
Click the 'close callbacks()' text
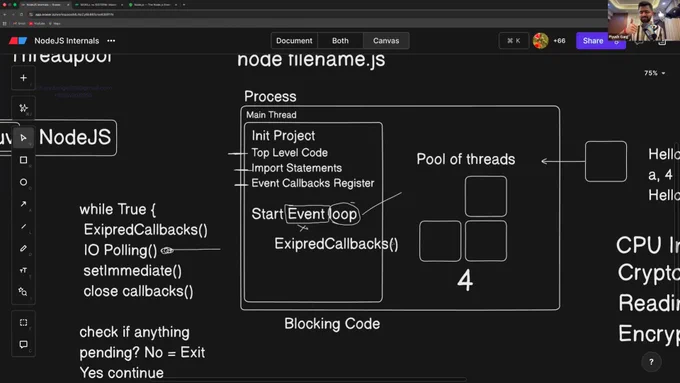click(138, 291)
